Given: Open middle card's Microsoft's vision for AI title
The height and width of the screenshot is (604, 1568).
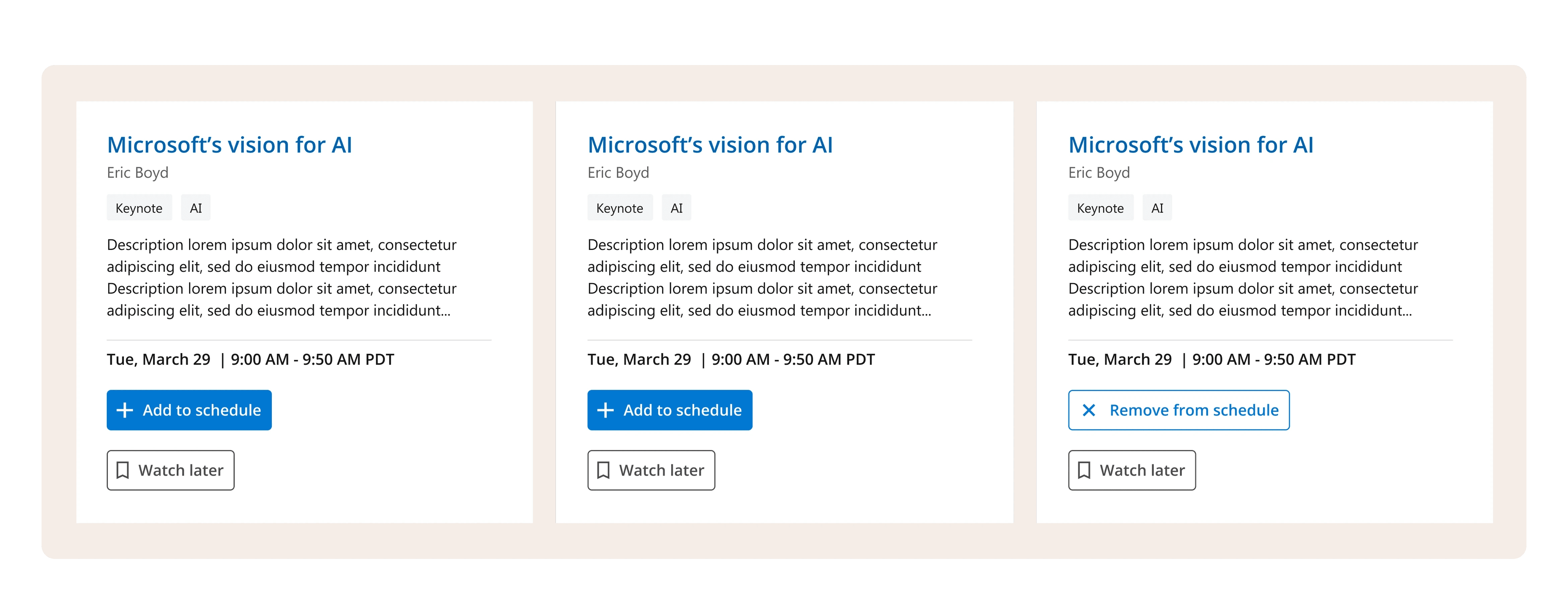Looking at the screenshot, I should click(710, 145).
